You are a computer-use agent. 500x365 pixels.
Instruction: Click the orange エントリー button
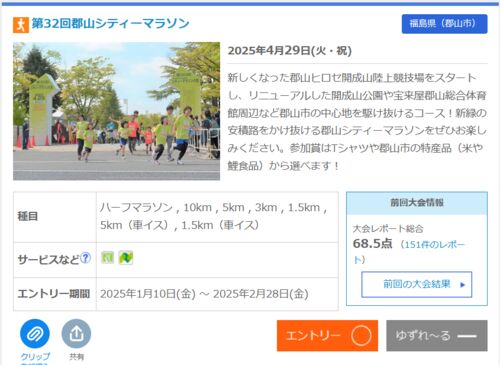click(327, 335)
